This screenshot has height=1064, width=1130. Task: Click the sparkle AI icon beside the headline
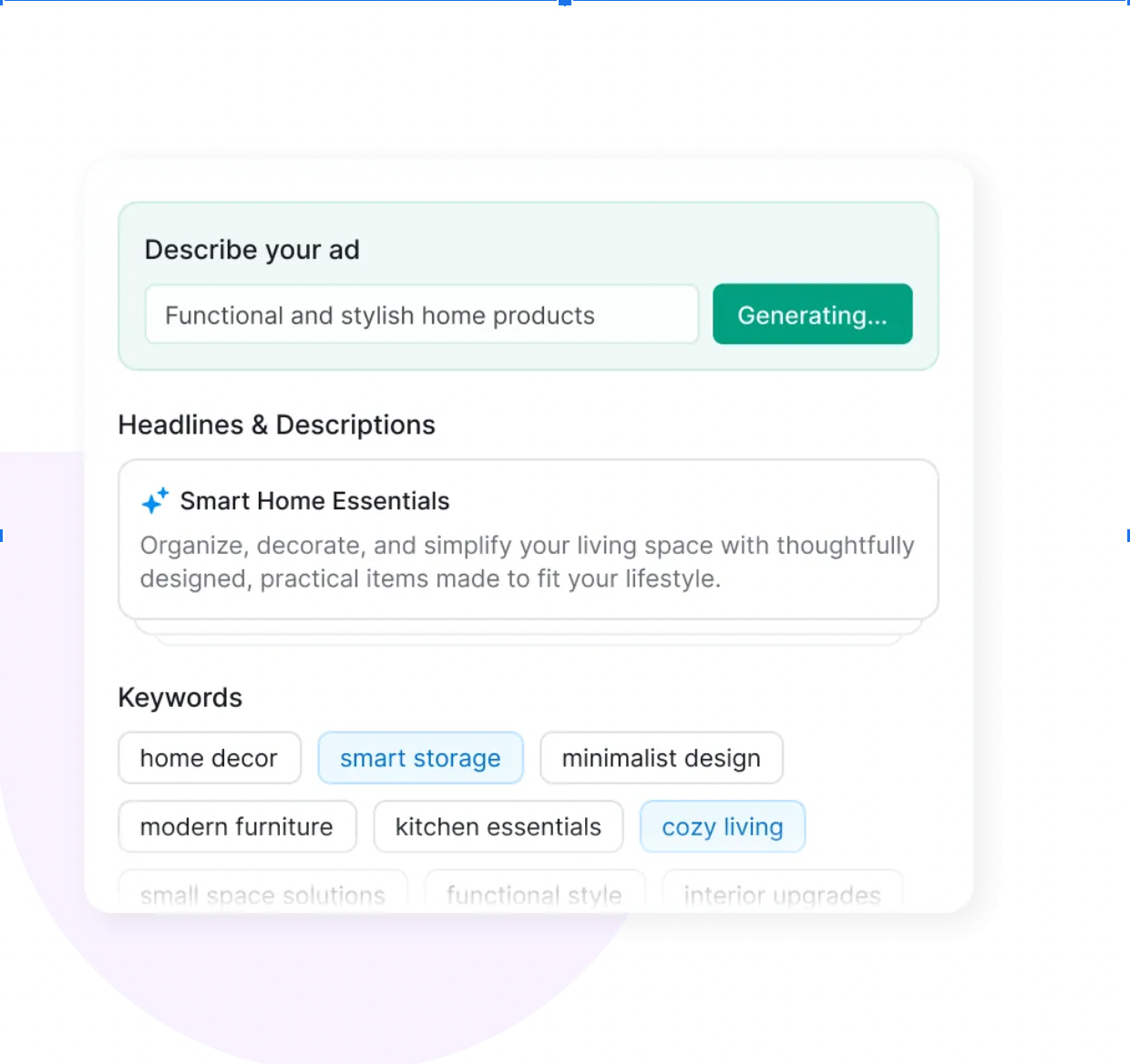[x=155, y=501]
